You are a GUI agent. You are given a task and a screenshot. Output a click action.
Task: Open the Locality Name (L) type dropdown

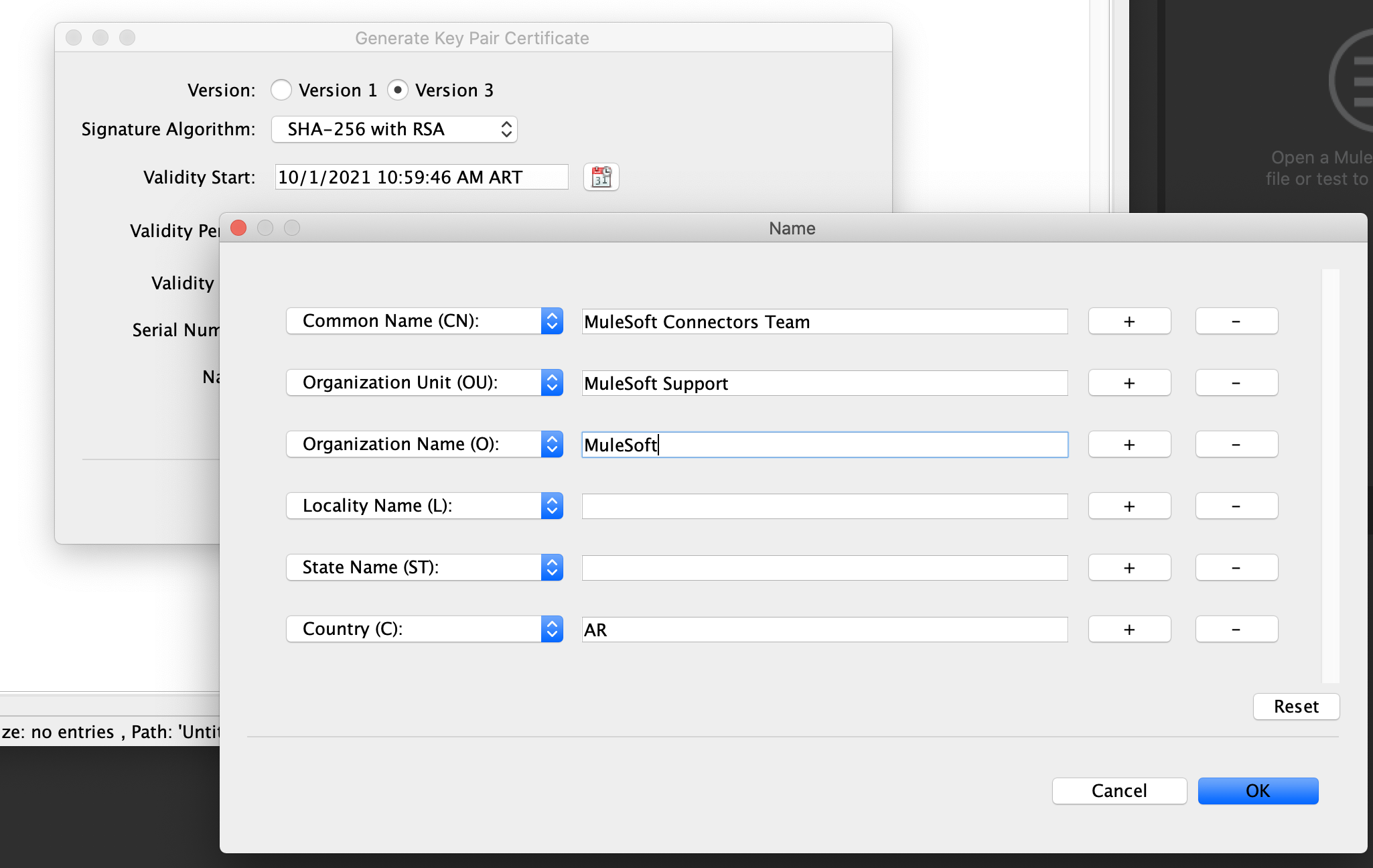coord(424,506)
